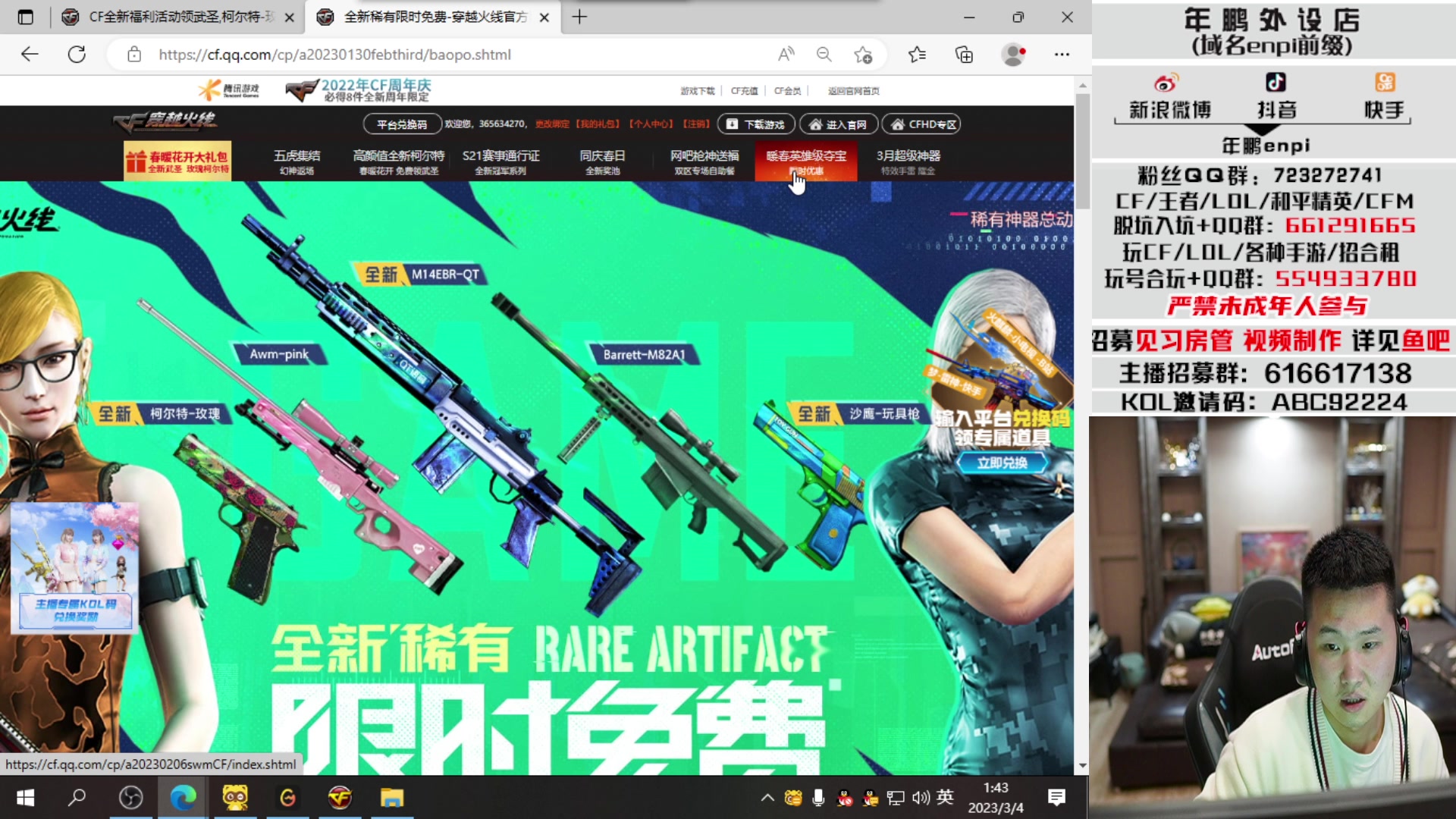
Task: Open 返回官网首页 link
Action: [853, 91]
